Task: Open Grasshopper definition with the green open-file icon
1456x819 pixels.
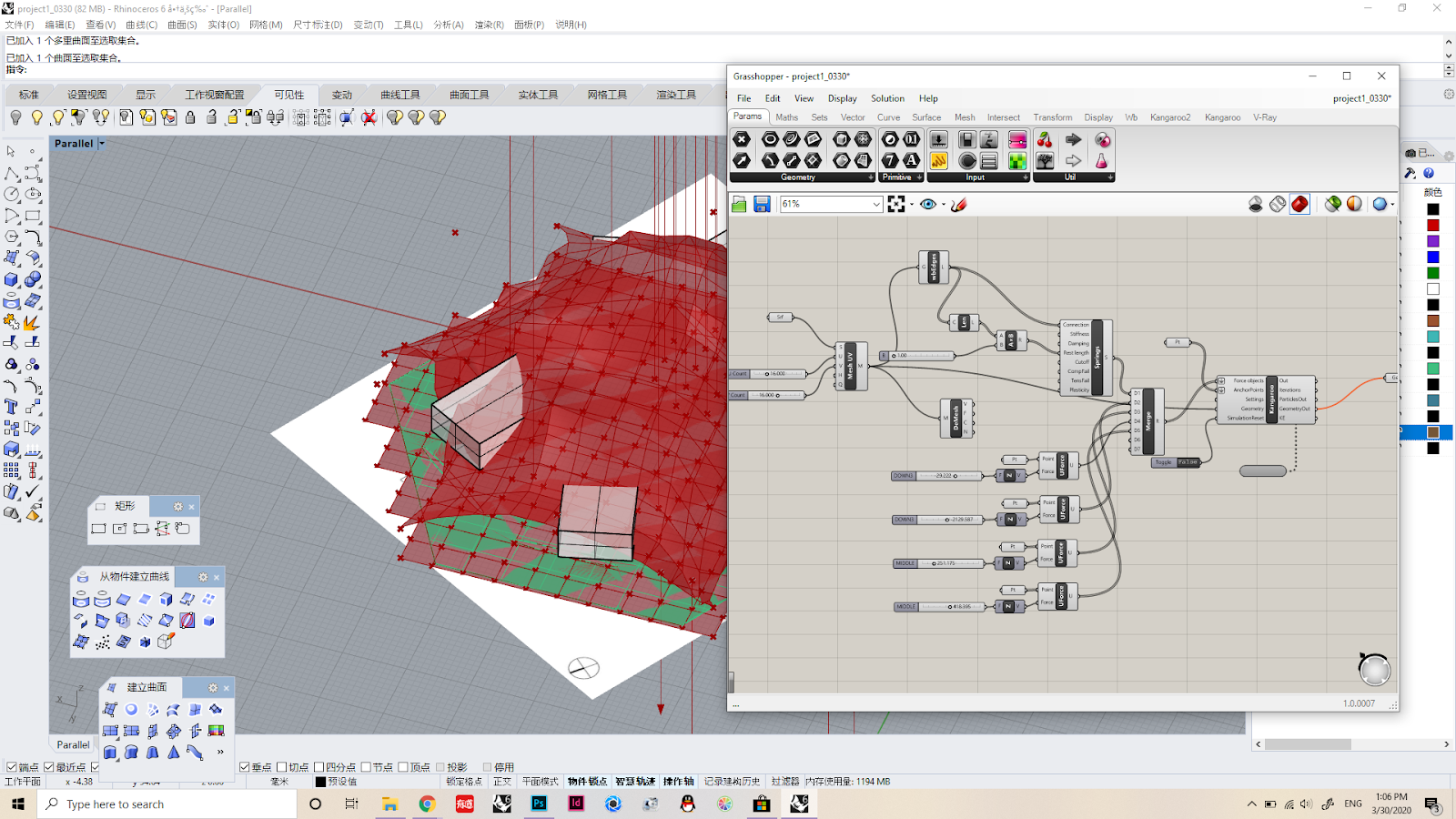Action: tap(739, 203)
